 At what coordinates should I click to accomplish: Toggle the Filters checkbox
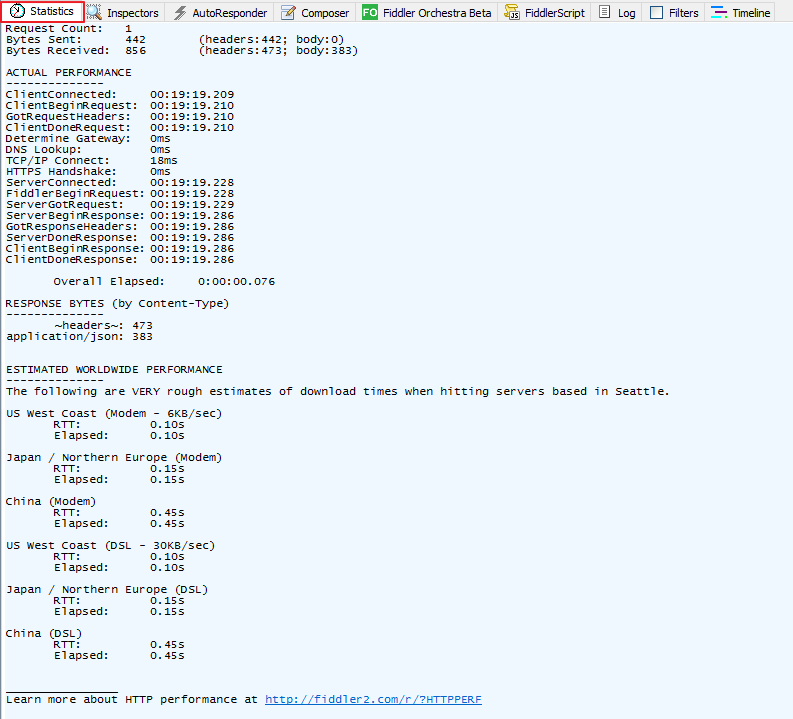pos(656,13)
